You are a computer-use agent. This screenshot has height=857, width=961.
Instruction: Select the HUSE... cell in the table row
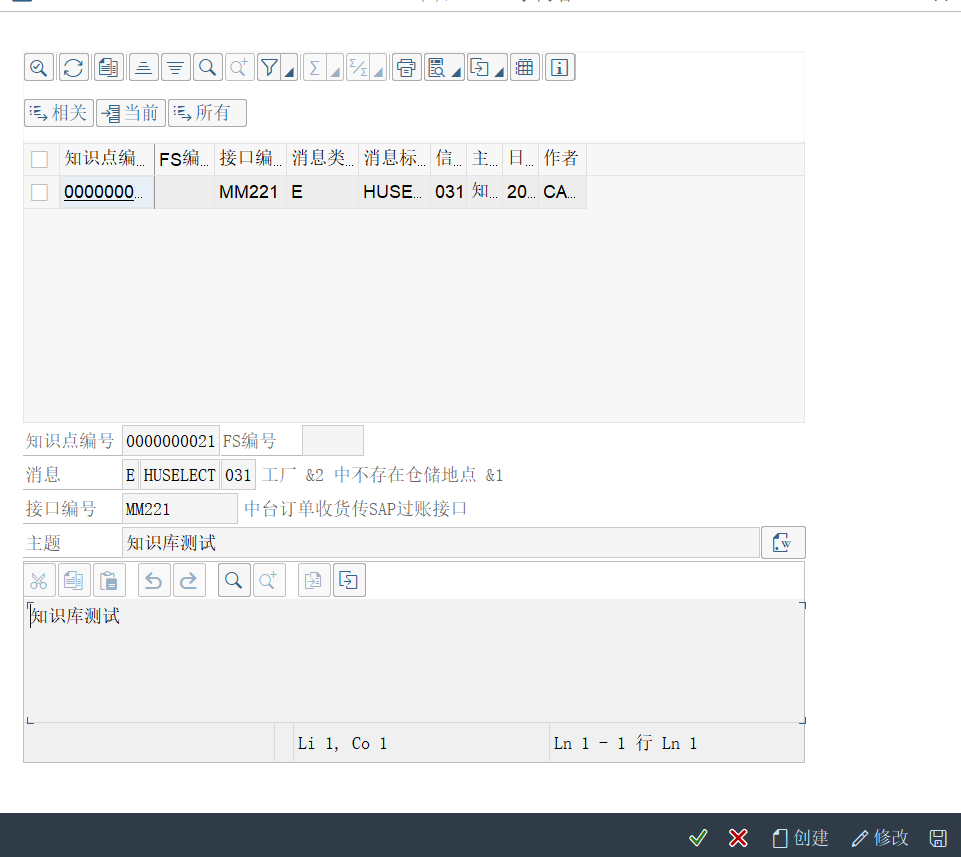coord(395,192)
